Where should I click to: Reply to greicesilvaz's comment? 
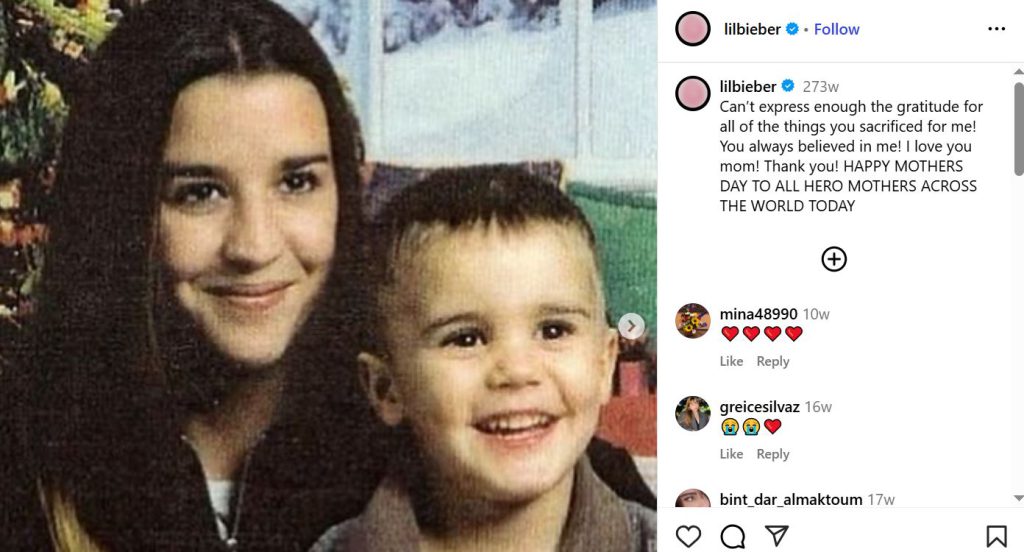coord(773,454)
